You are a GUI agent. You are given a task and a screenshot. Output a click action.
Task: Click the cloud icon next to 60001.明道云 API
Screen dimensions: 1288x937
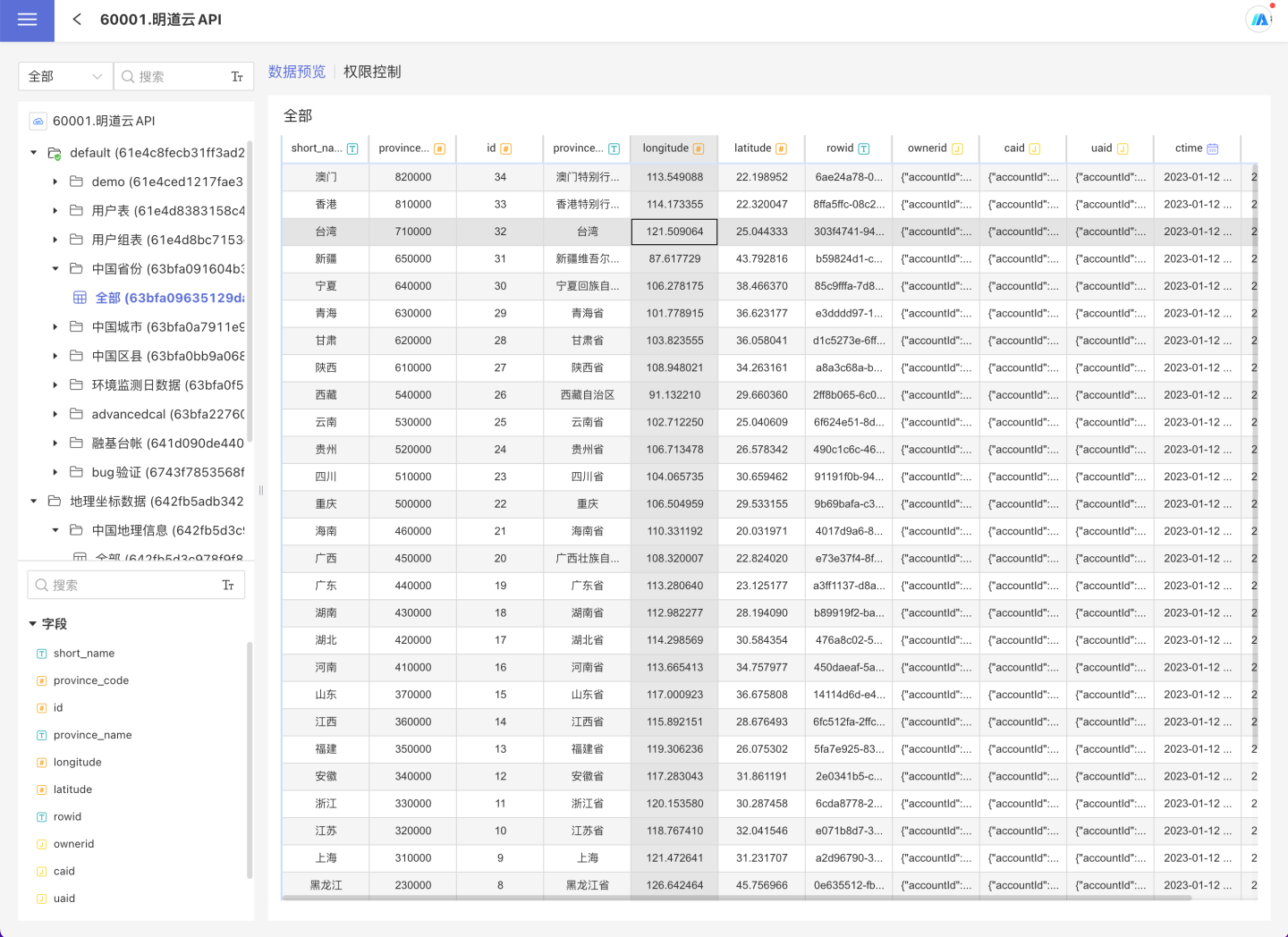click(x=38, y=121)
